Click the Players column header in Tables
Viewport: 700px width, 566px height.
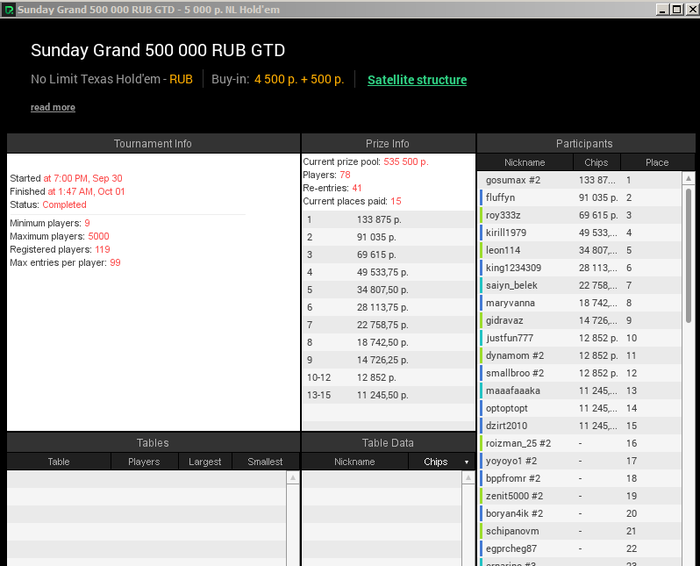tap(144, 462)
